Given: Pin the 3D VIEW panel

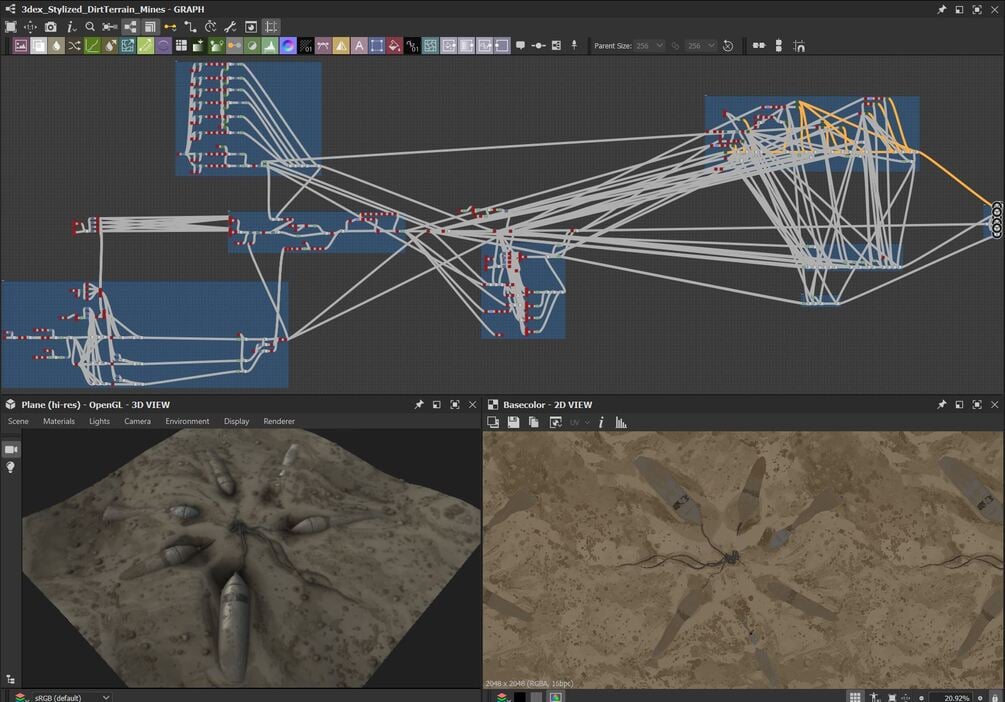Looking at the screenshot, I should [x=419, y=405].
